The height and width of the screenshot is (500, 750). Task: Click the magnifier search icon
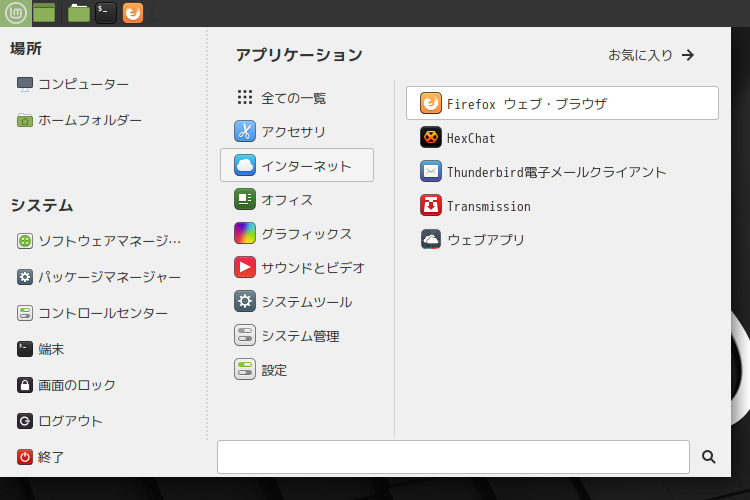pyautogui.click(x=708, y=457)
